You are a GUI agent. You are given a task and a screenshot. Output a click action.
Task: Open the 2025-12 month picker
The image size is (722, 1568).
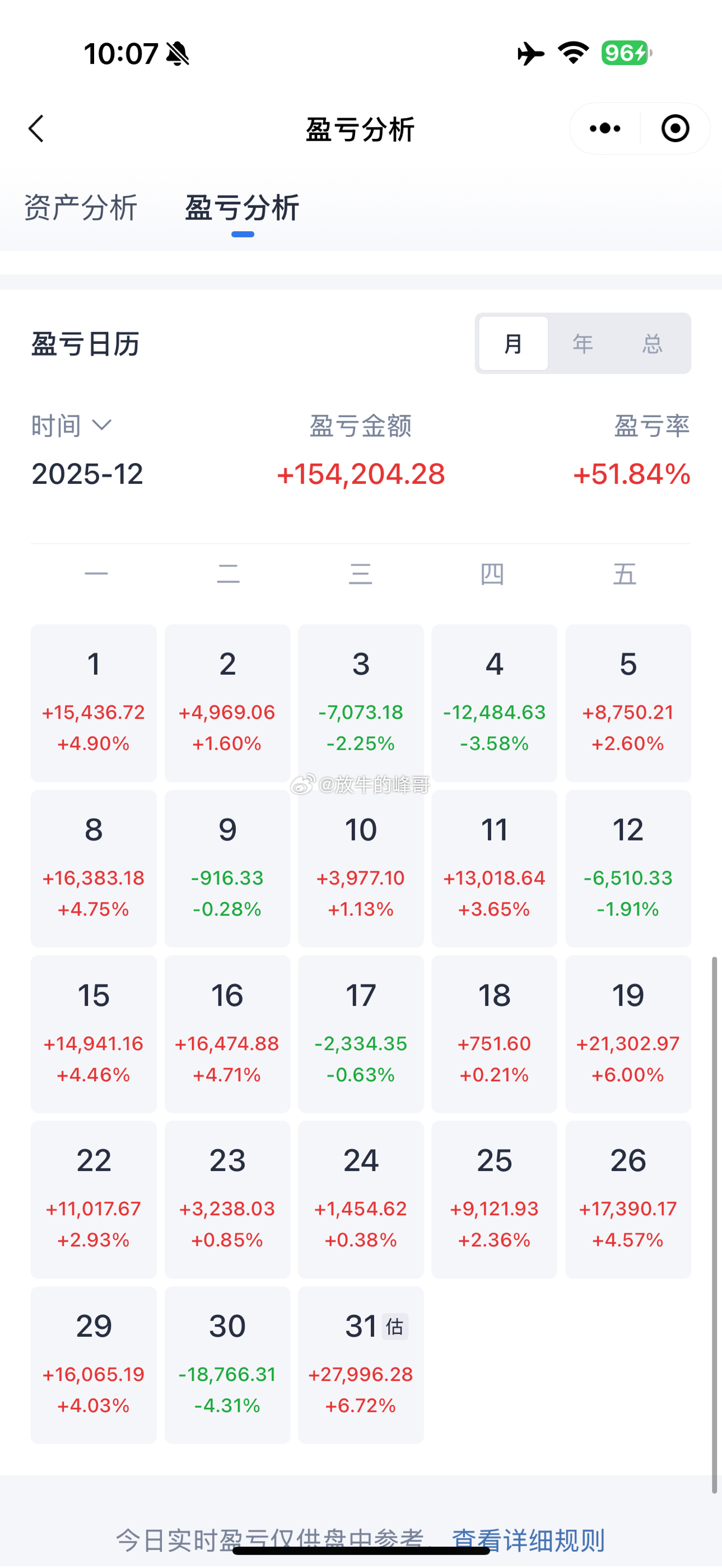(x=88, y=474)
